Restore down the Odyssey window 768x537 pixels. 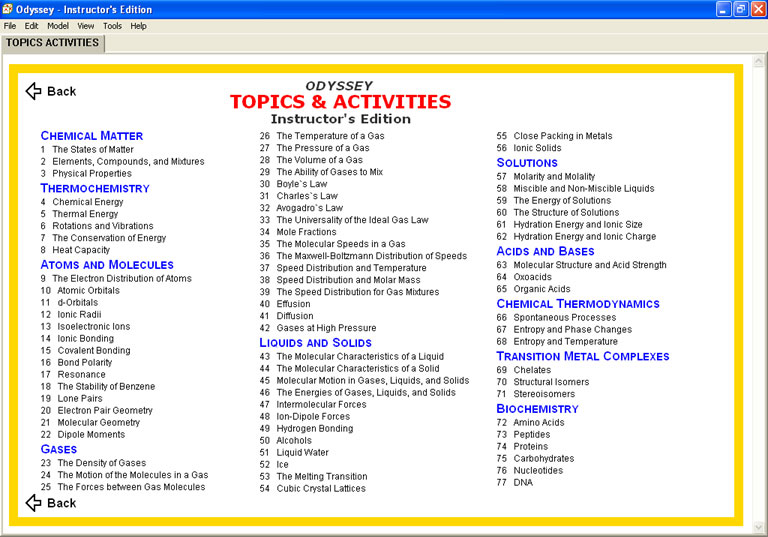741,9
